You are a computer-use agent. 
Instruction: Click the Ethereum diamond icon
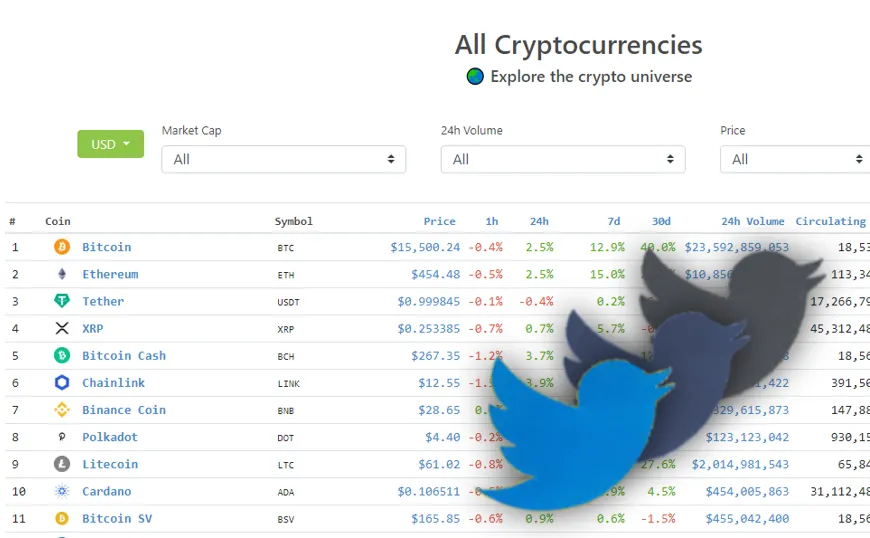(x=62, y=274)
